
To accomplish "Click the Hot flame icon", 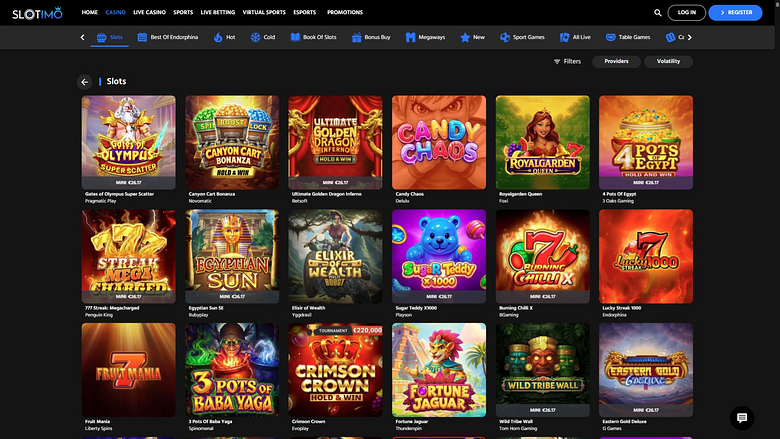I will tap(218, 37).
